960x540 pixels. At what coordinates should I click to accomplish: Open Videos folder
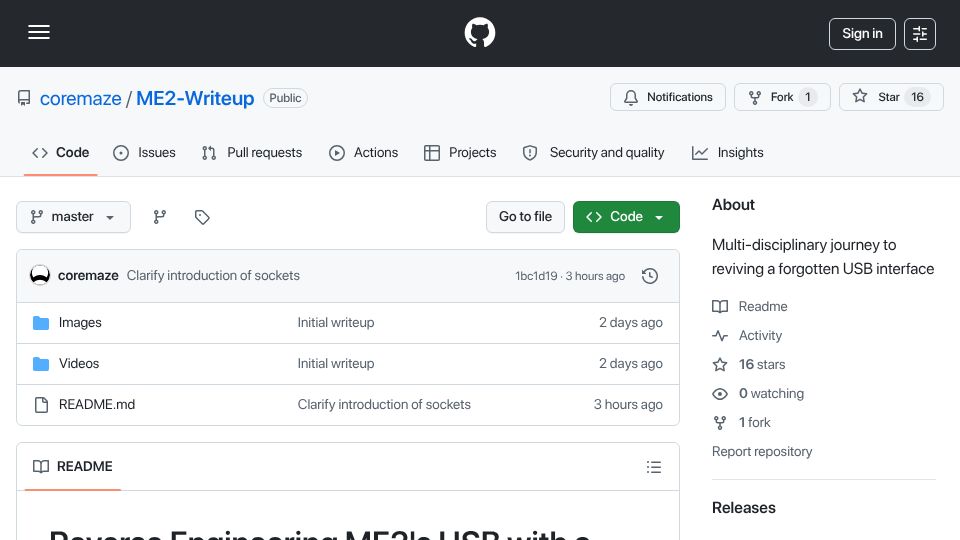point(79,364)
